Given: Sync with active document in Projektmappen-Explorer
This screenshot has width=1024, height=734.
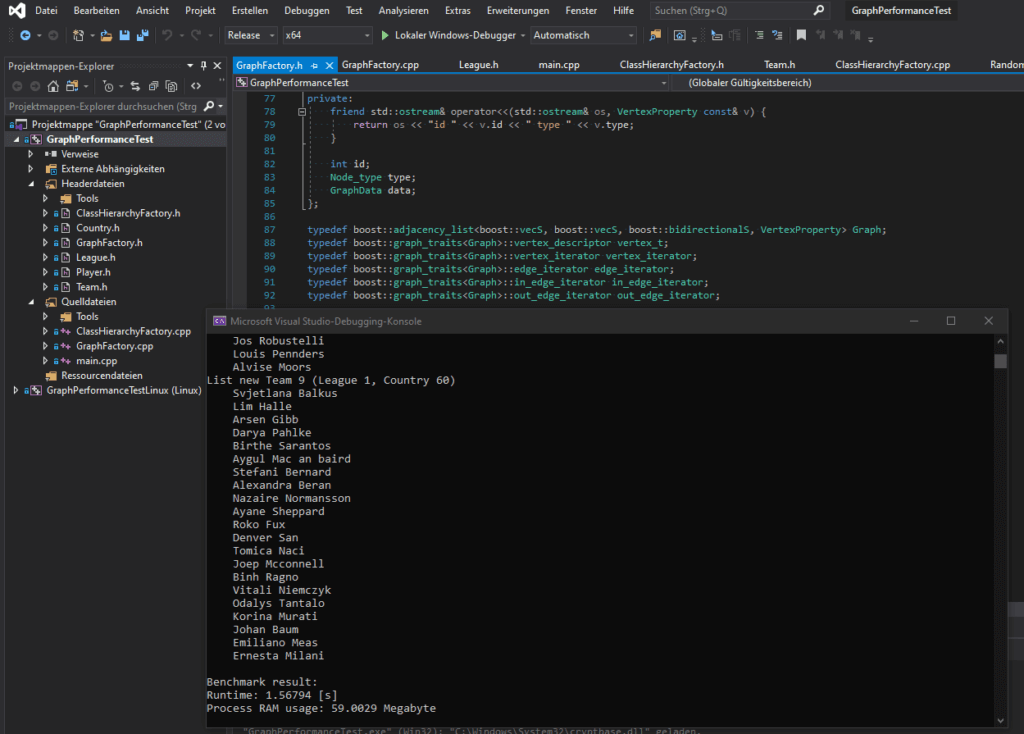Looking at the screenshot, I should click(x=136, y=86).
